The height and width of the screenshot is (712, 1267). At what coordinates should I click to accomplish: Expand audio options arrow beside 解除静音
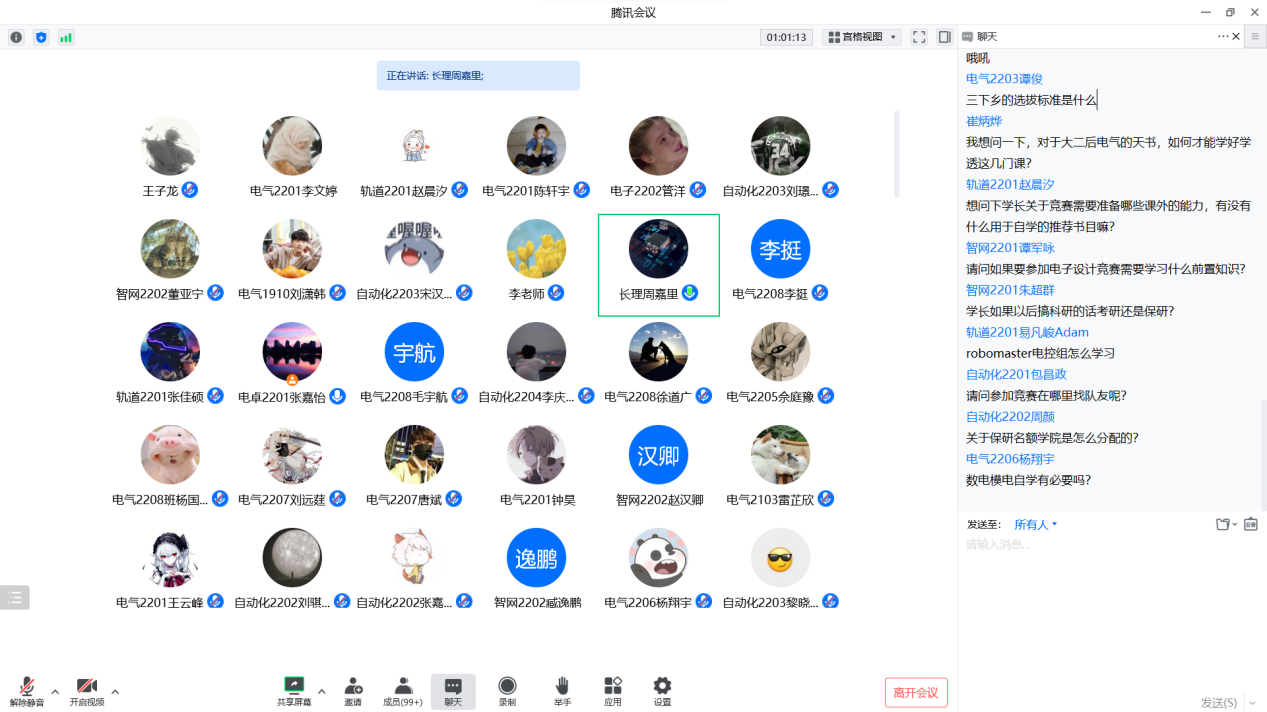coord(55,691)
